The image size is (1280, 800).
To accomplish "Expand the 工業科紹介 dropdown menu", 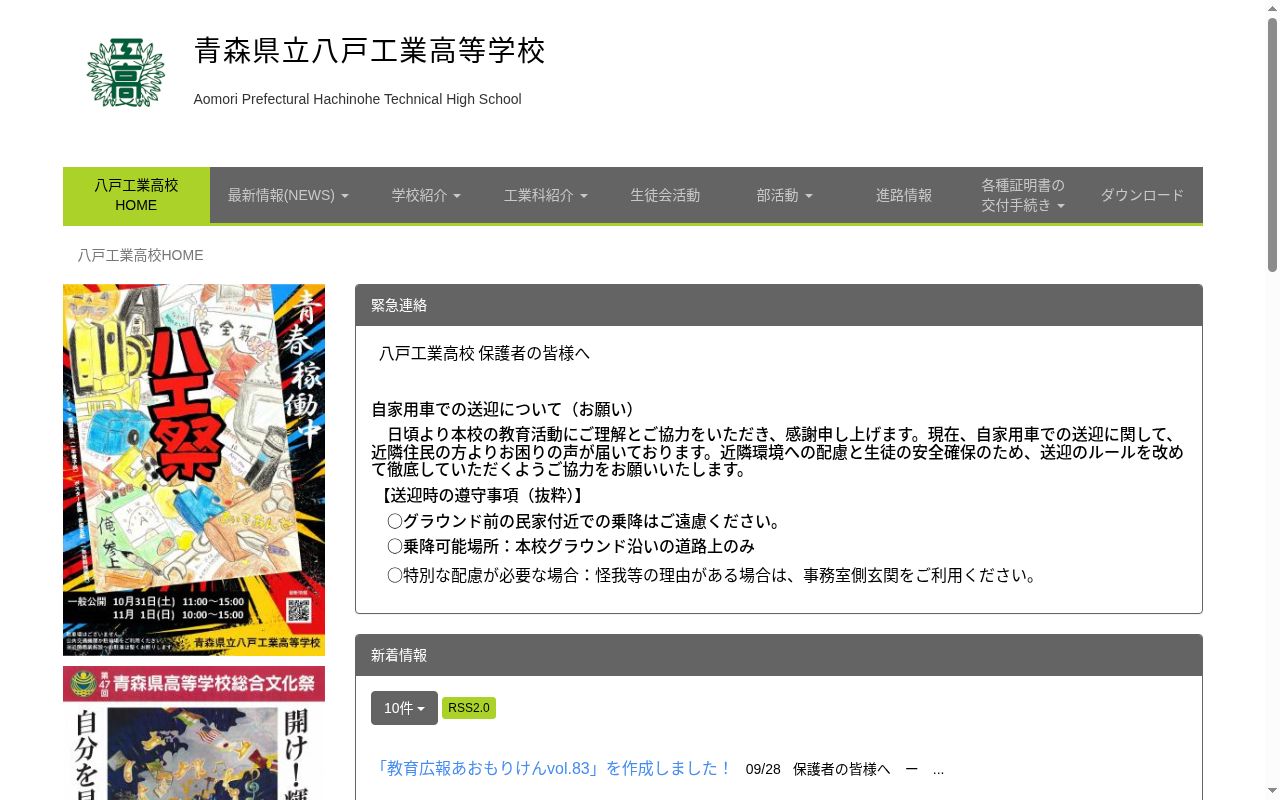I will [545, 195].
